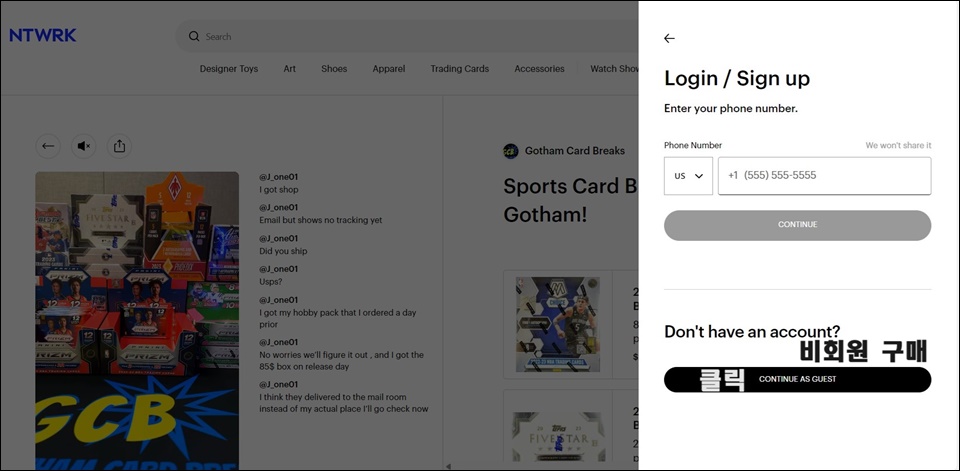
Task: Open the US country code dropdown
Action: [688, 176]
